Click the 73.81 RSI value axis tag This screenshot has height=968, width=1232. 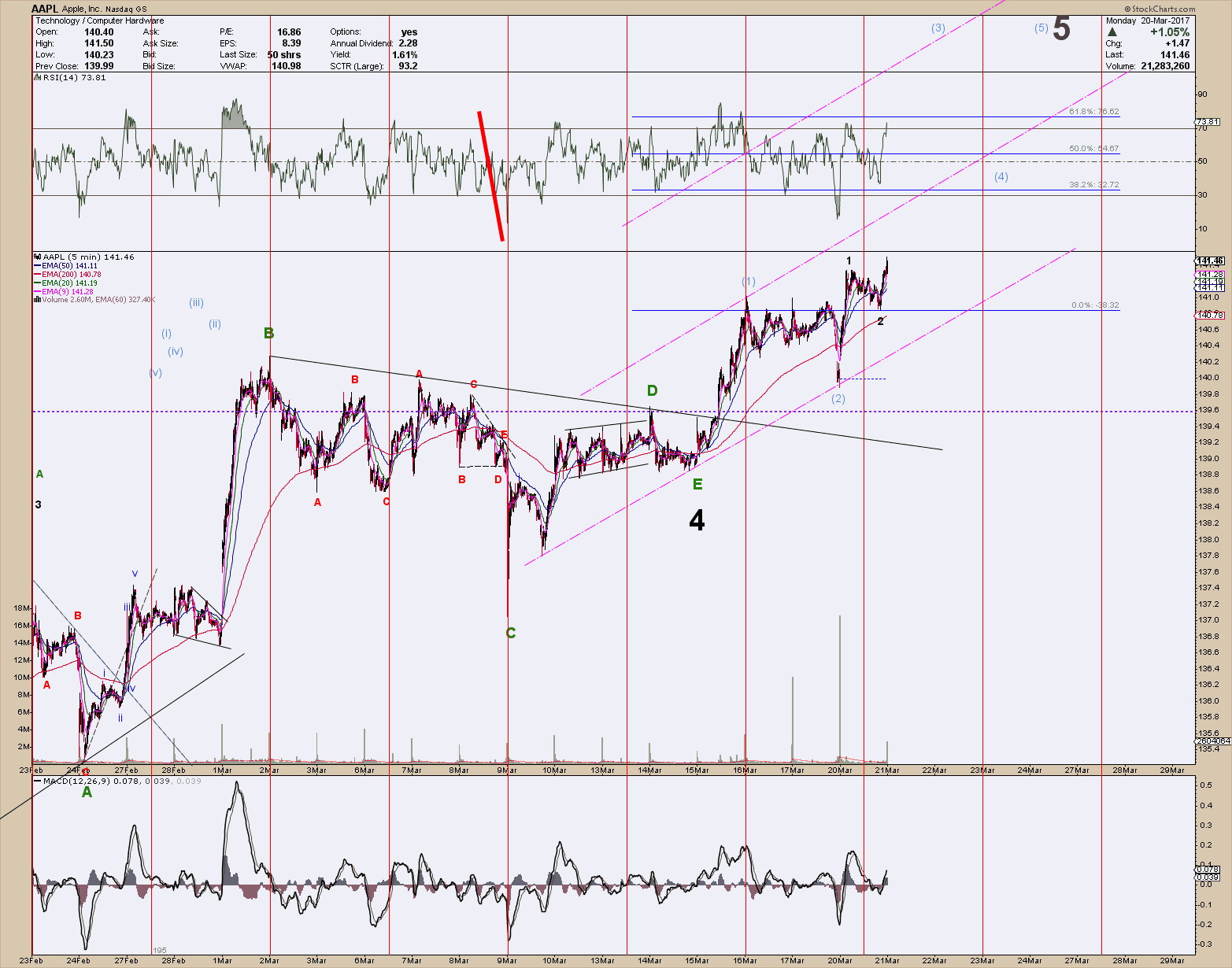point(1207,122)
